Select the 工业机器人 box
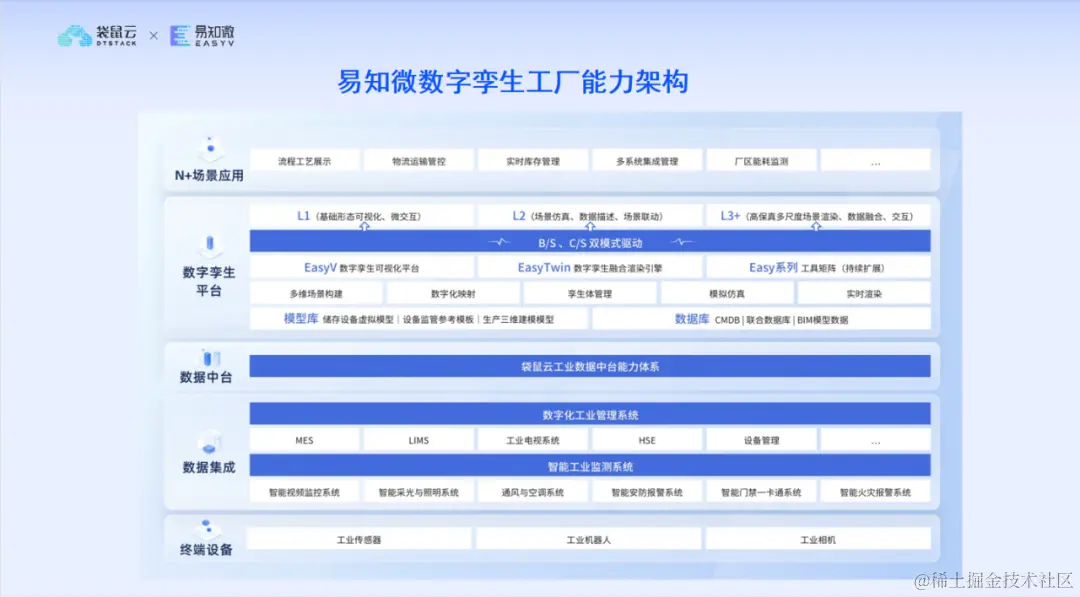This screenshot has width=1080, height=597. click(588, 539)
